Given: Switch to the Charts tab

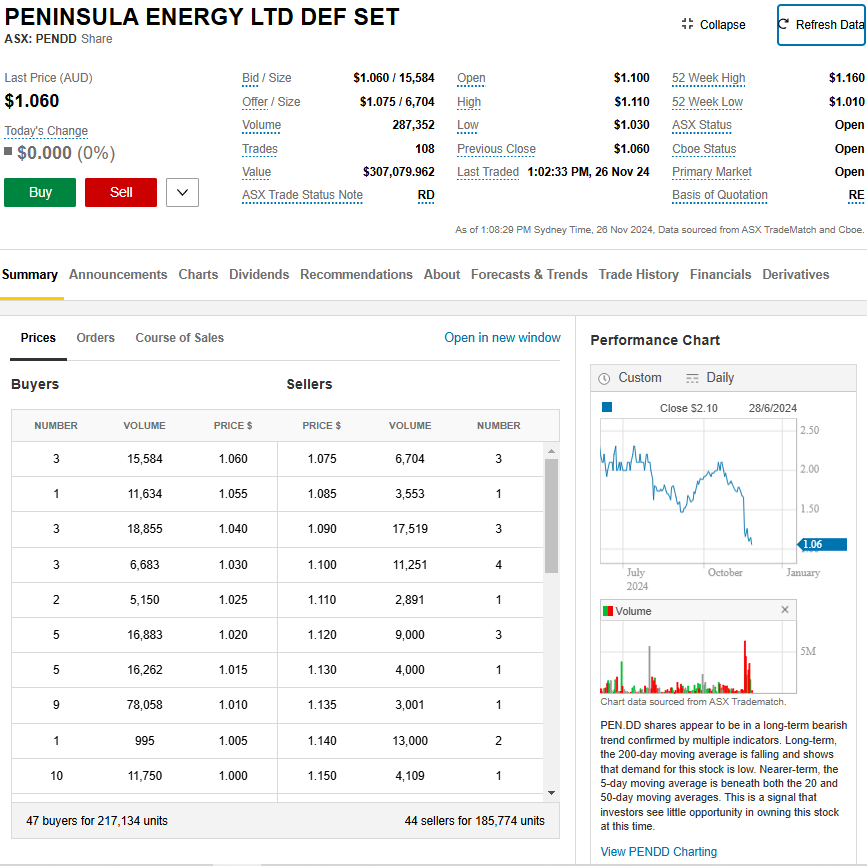Looking at the screenshot, I should click(x=198, y=274).
